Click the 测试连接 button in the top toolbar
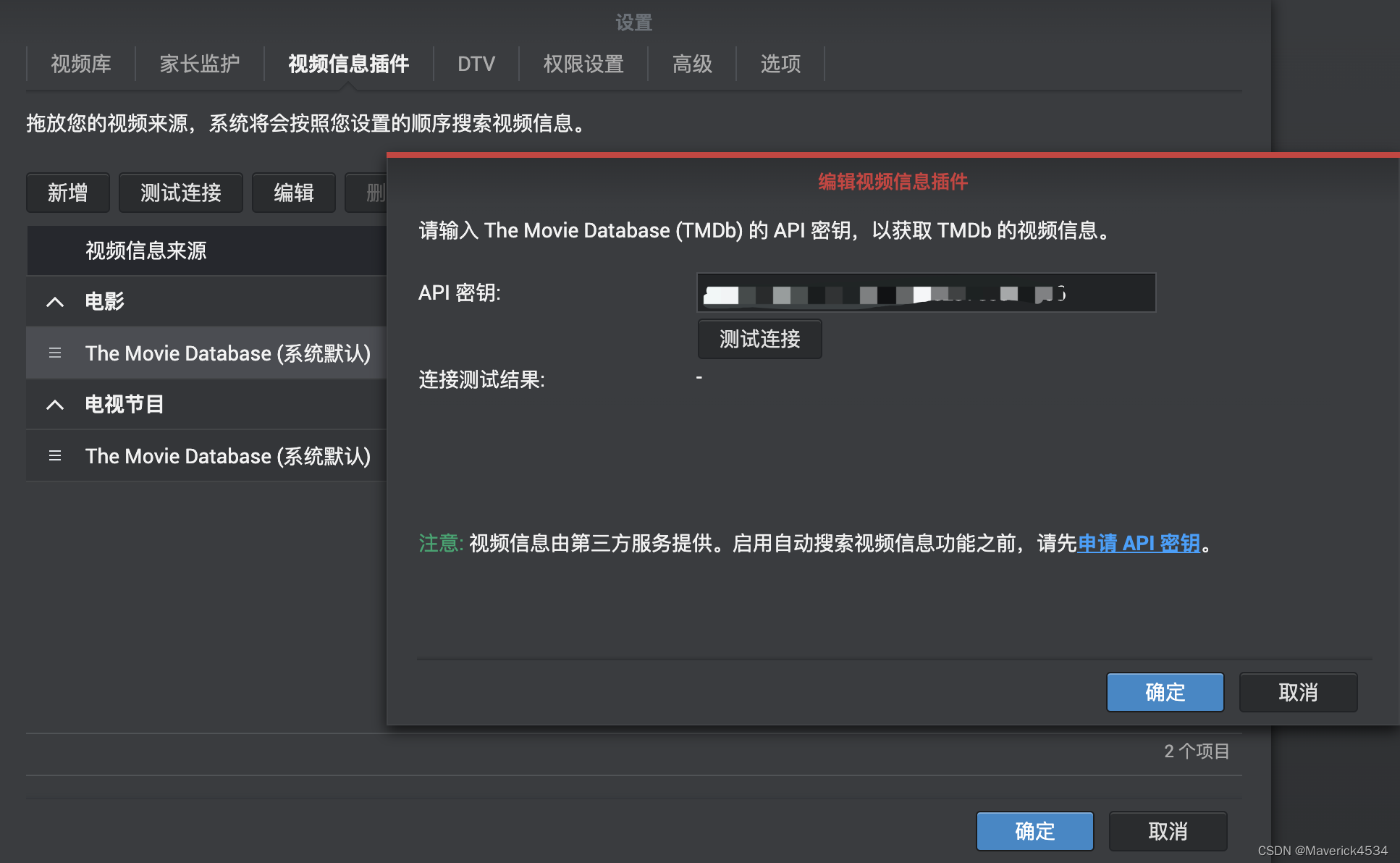Screen dimensions: 1400x863 tap(180, 193)
